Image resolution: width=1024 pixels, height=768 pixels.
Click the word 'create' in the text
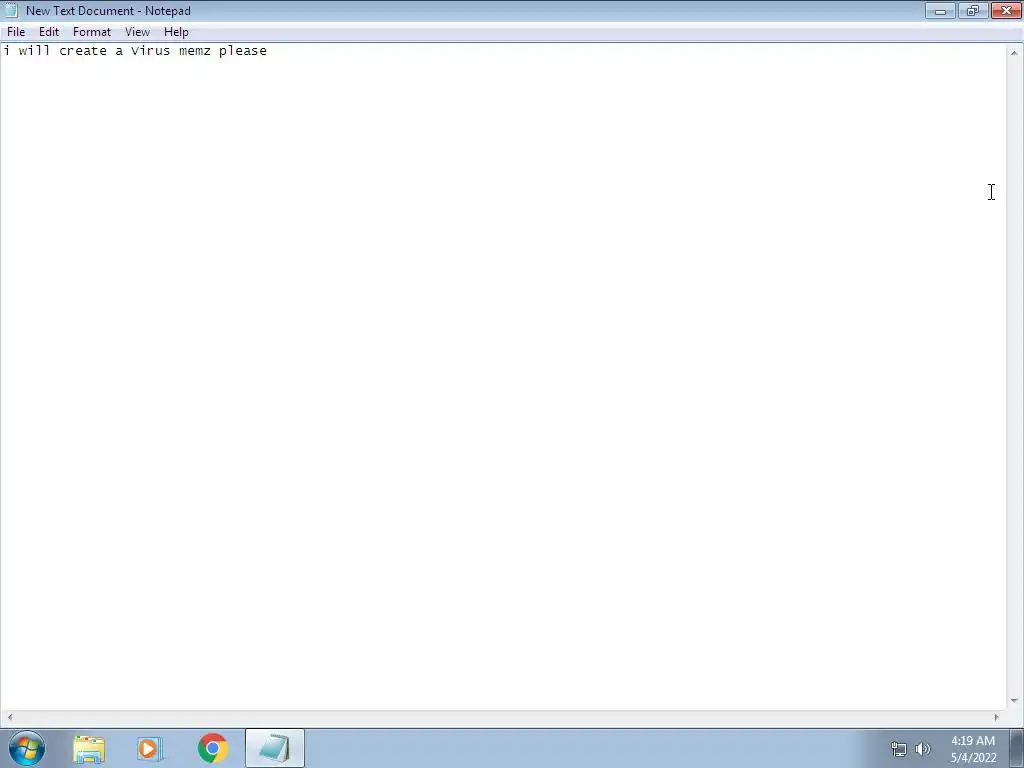[x=83, y=51]
